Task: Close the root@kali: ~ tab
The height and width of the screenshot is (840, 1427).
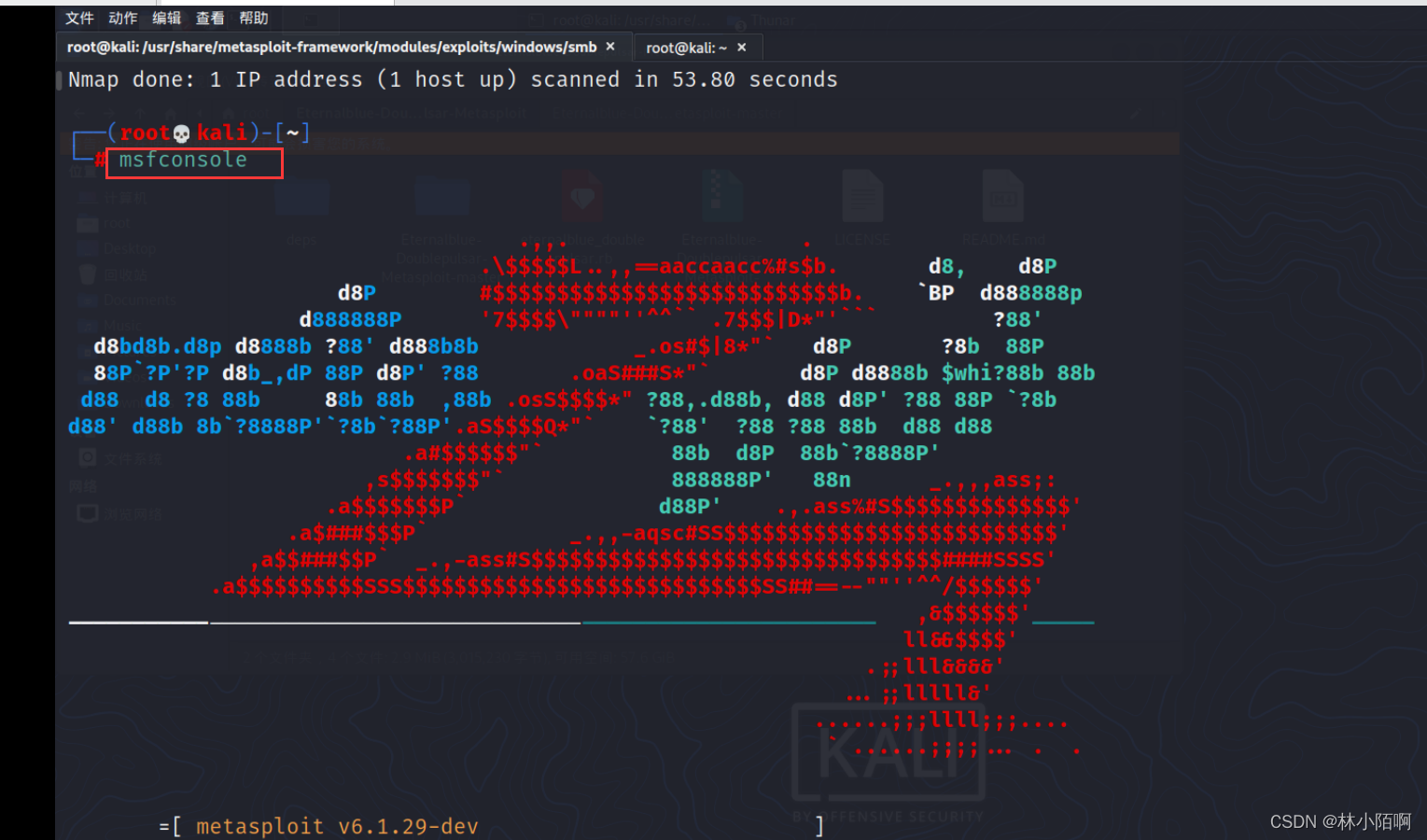Action: 742,47
